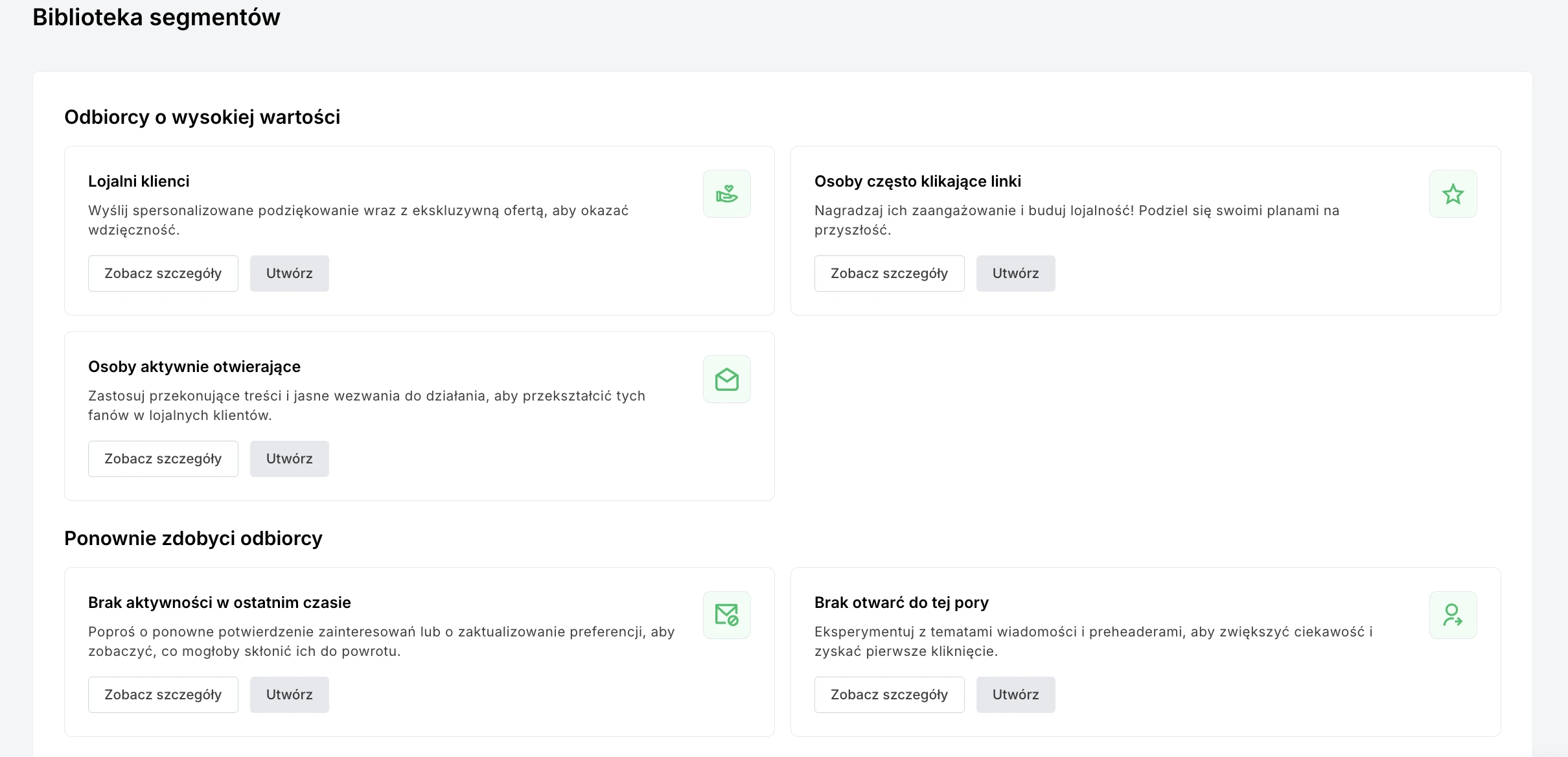
Task: Click Utwórz under Brak aktywności w ostatnim czasie
Action: click(289, 695)
